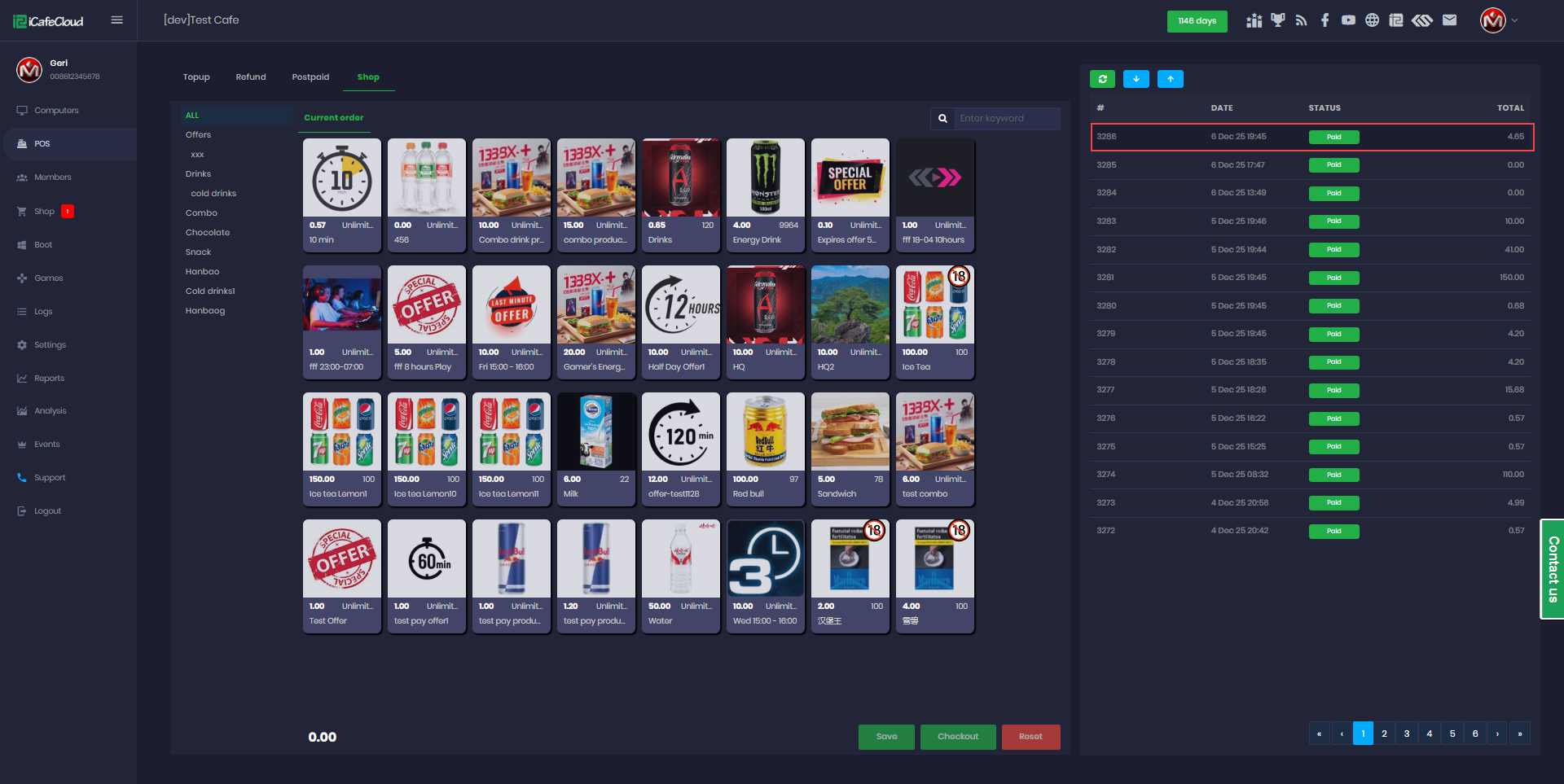This screenshot has height=784, width=1564.
Task: Open Settings in the sidebar
Action: coord(50,345)
